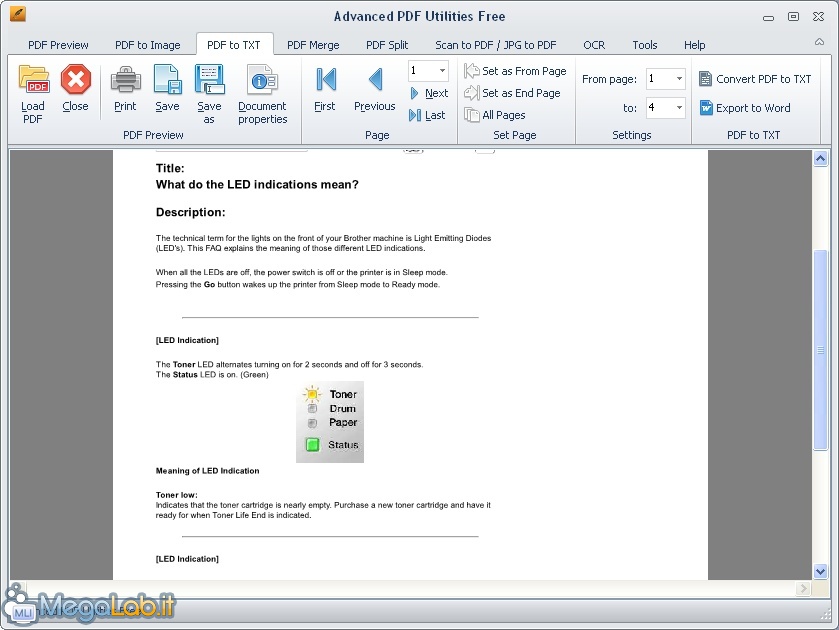Open the From page dropdown
839x630 pixels.
point(679,79)
